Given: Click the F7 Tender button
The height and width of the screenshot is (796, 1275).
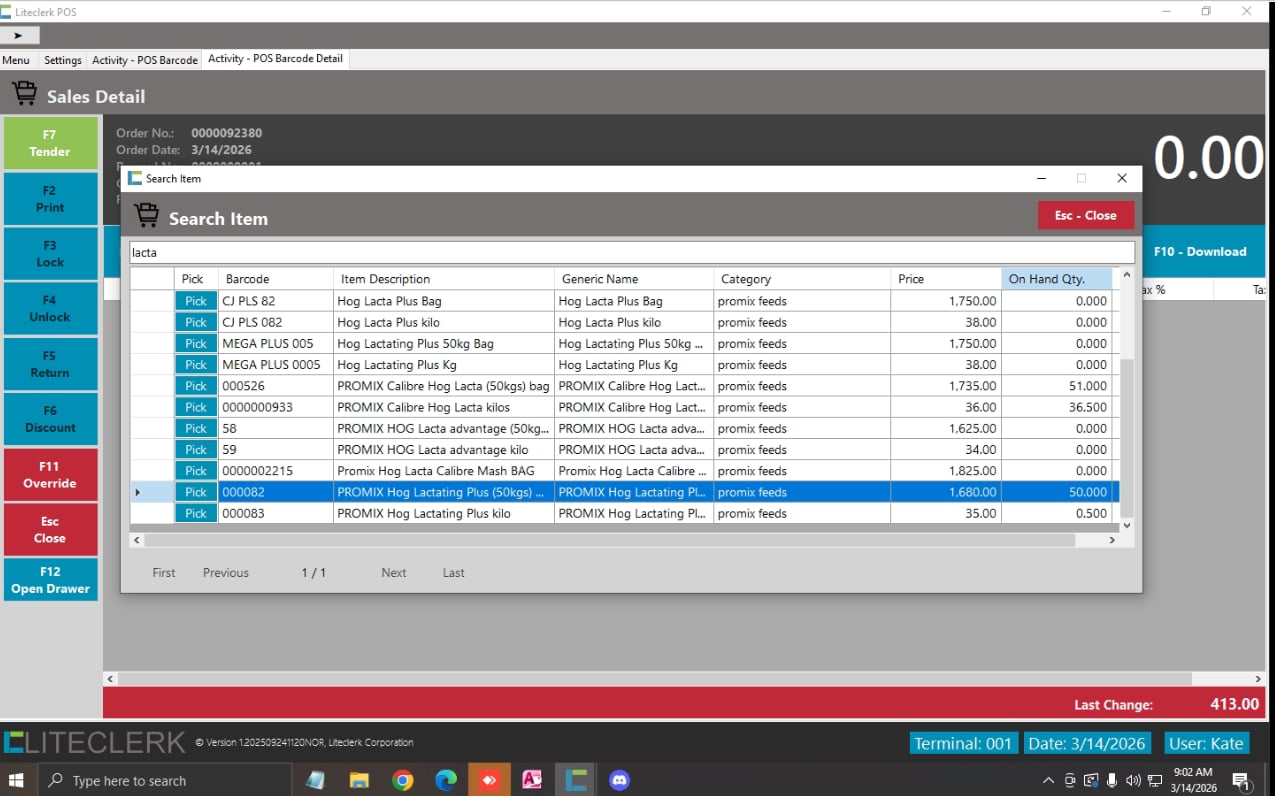Looking at the screenshot, I should [x=50, y=143].
